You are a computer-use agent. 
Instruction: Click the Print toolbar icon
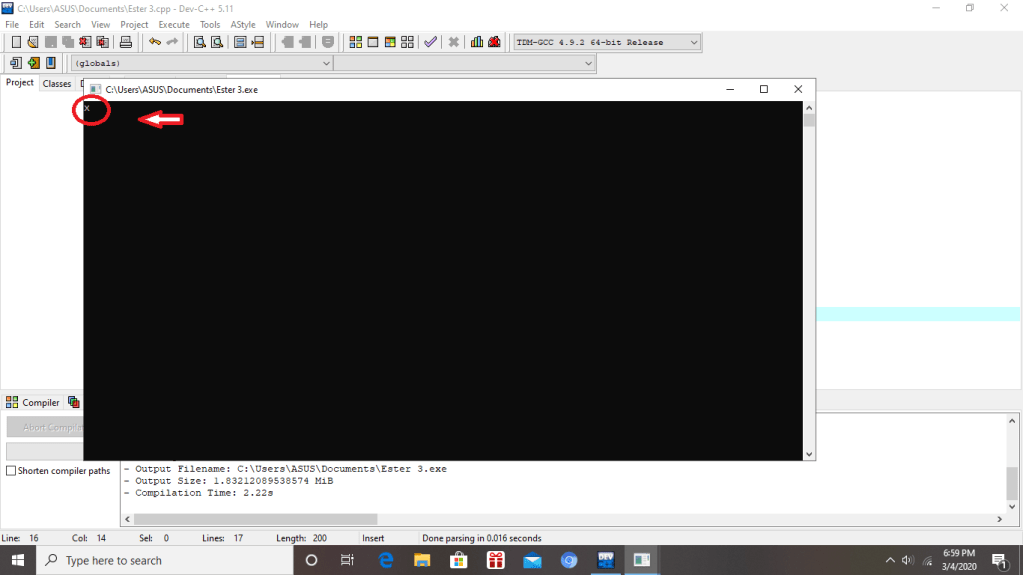tap(126, 42)
